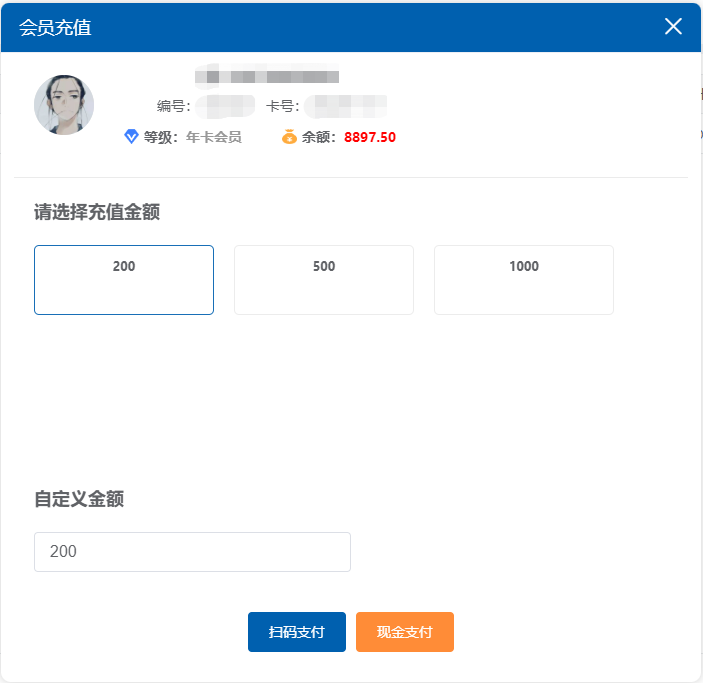703x683 pixels.
Task: Click the 卡号 label
Action: pyautogui.click(x=283, y=105)
